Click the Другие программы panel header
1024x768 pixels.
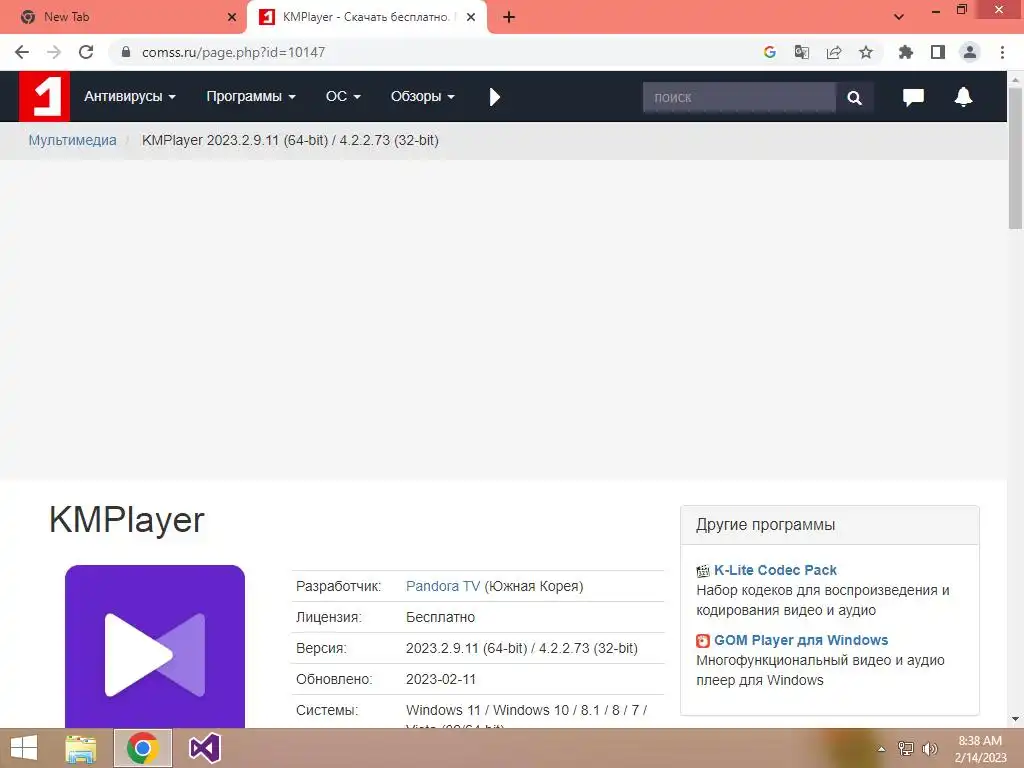pos(829,524)
